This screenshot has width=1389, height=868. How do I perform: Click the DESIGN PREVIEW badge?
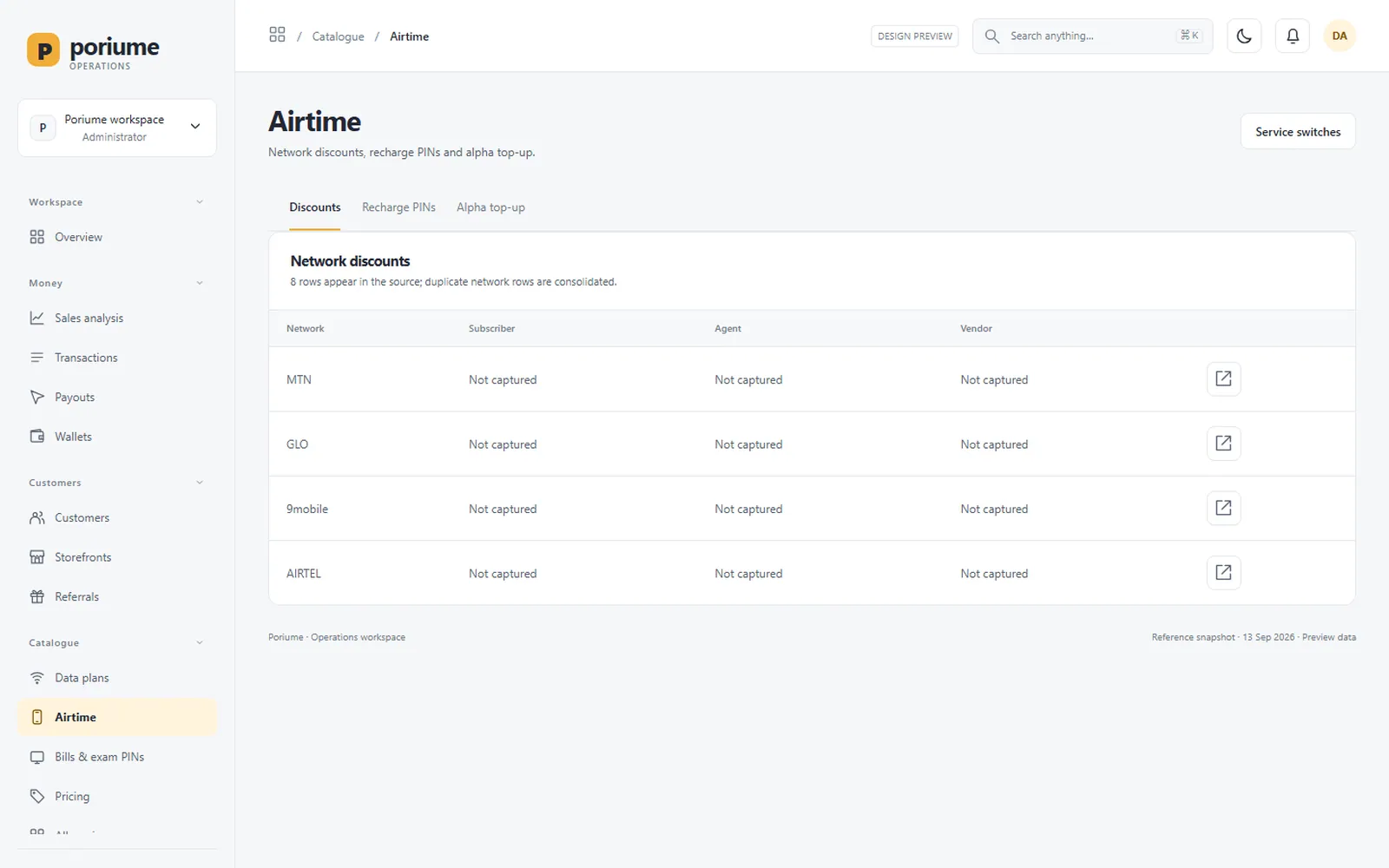[x=915, y=36]
